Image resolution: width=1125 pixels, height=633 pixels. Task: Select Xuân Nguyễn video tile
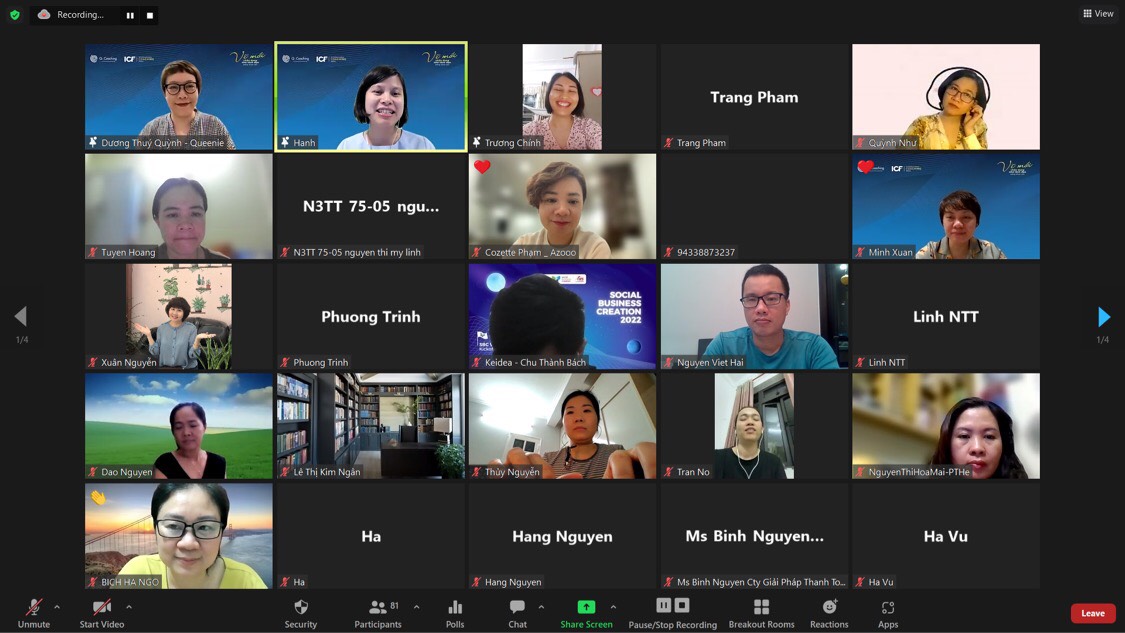(x=179, y=316)
